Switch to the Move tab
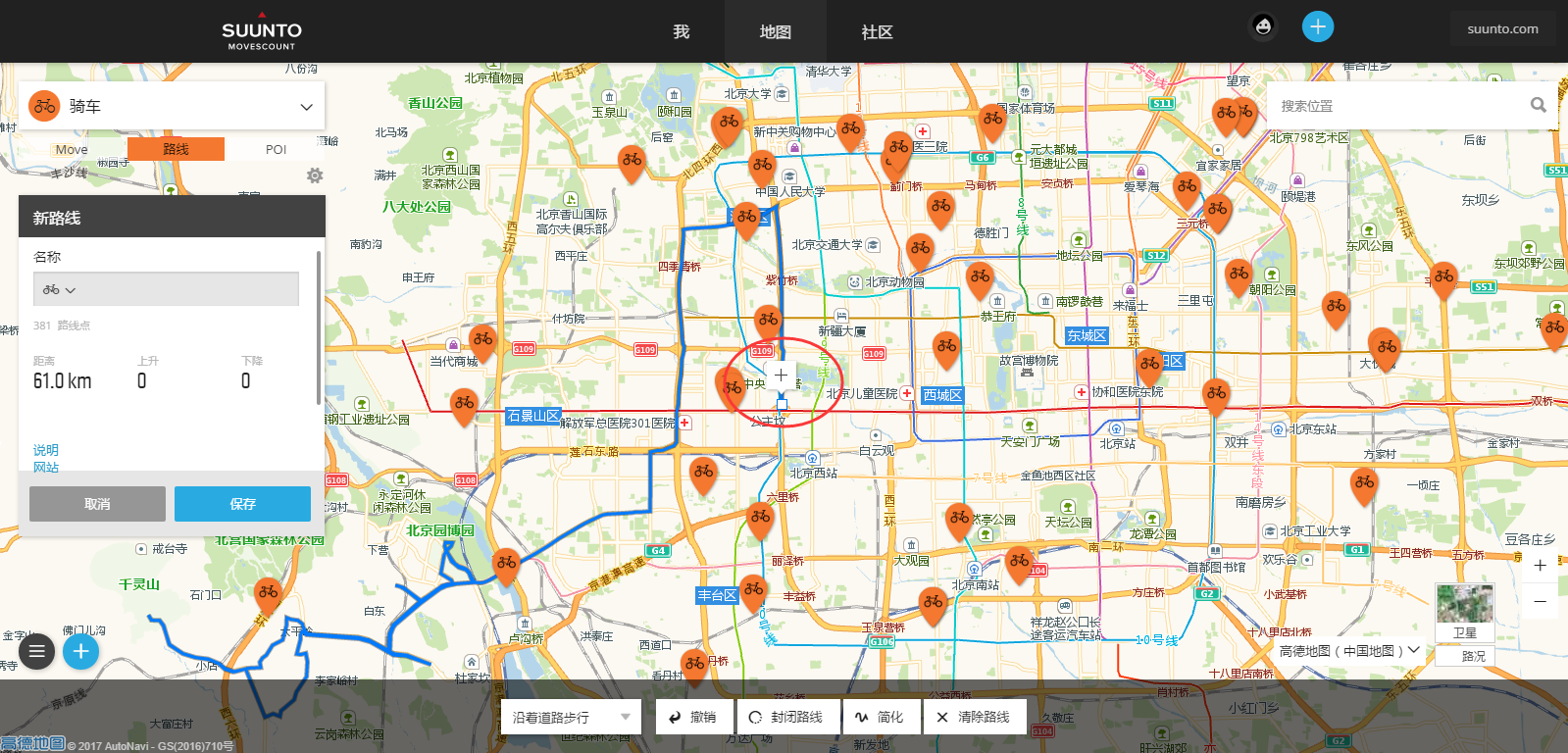The height and width of the screenshot is (753, 1568). (72, 149)
